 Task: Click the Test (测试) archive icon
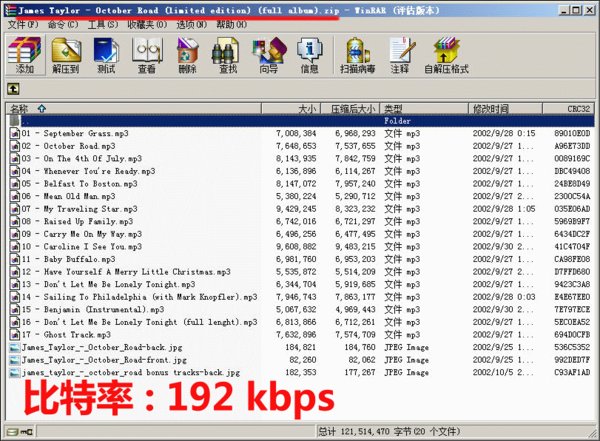106,55
